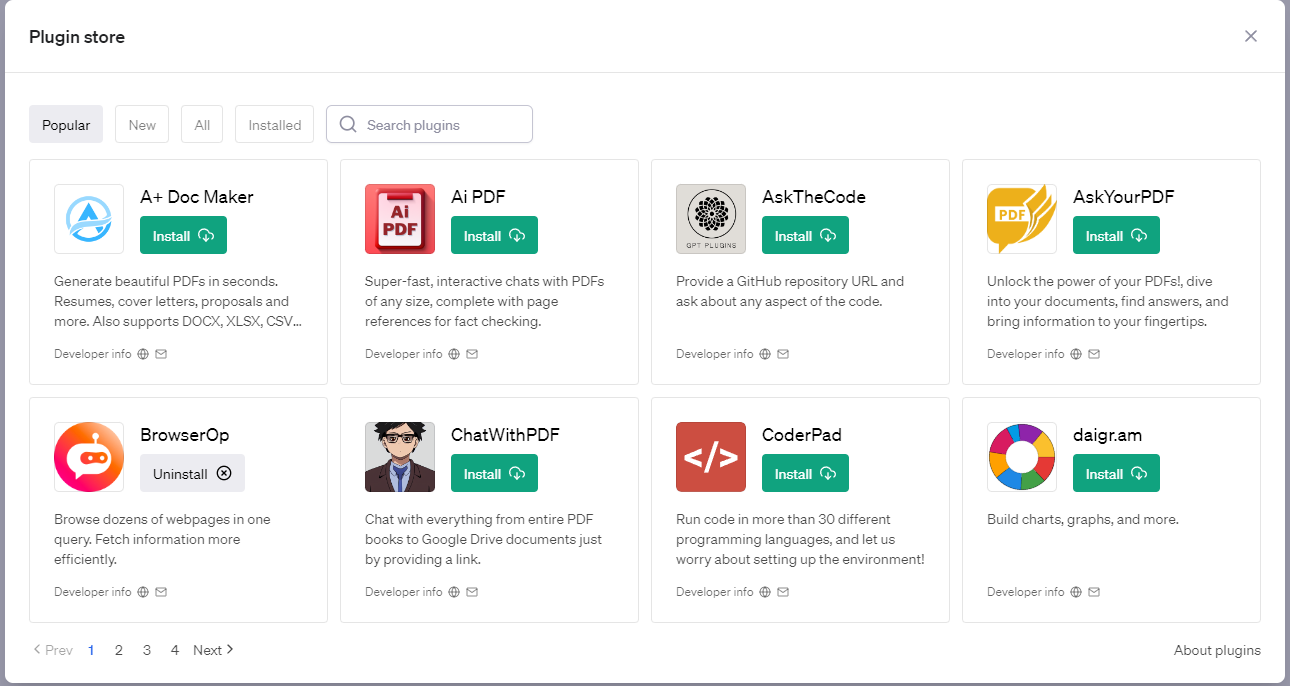Image resolution: width=1290 pixels, height=686 pixels.
Task: Open the About plugins link
Action: click(1217, 650)
